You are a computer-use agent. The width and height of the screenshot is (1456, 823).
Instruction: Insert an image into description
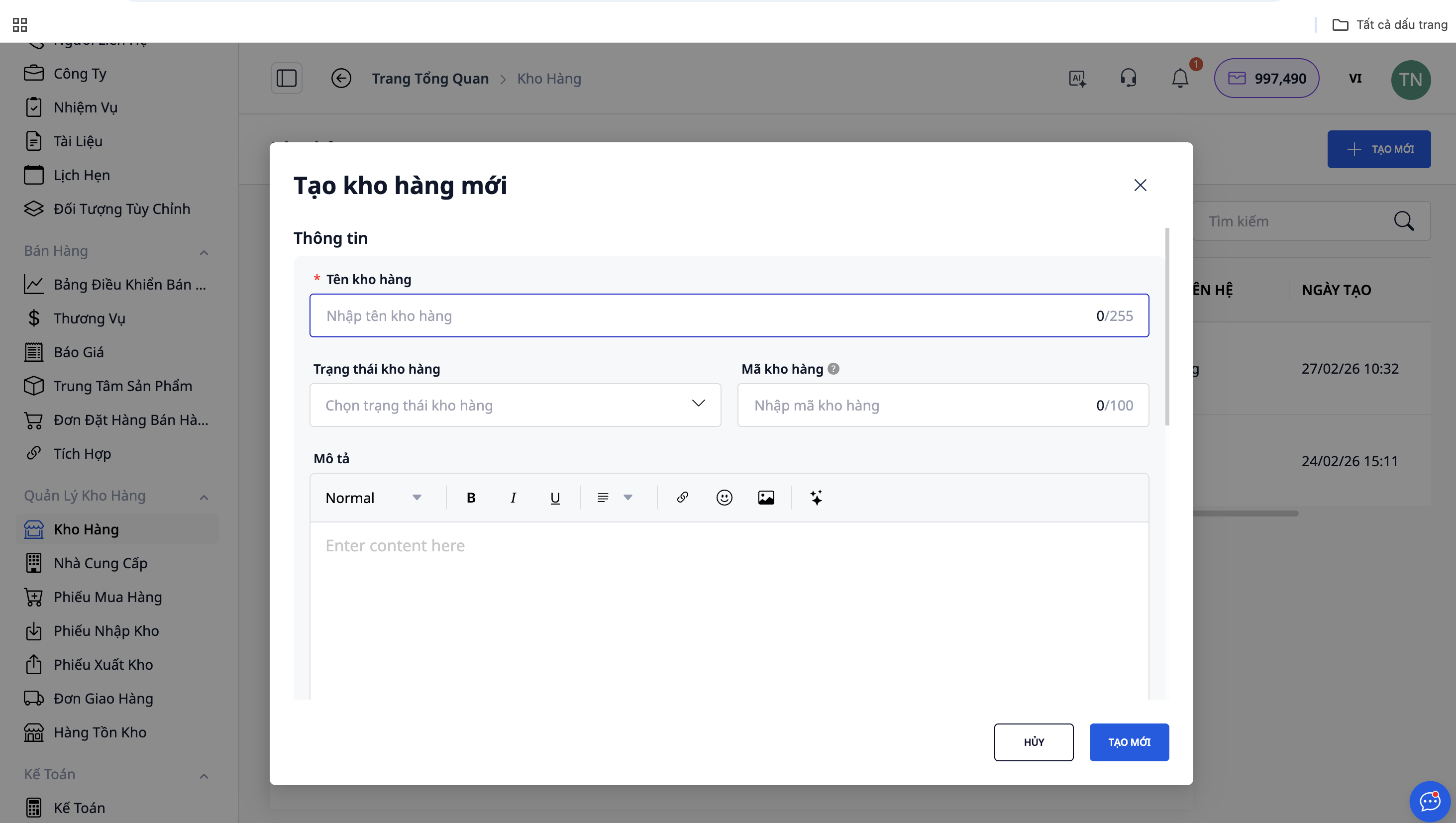tap(766, 498)
